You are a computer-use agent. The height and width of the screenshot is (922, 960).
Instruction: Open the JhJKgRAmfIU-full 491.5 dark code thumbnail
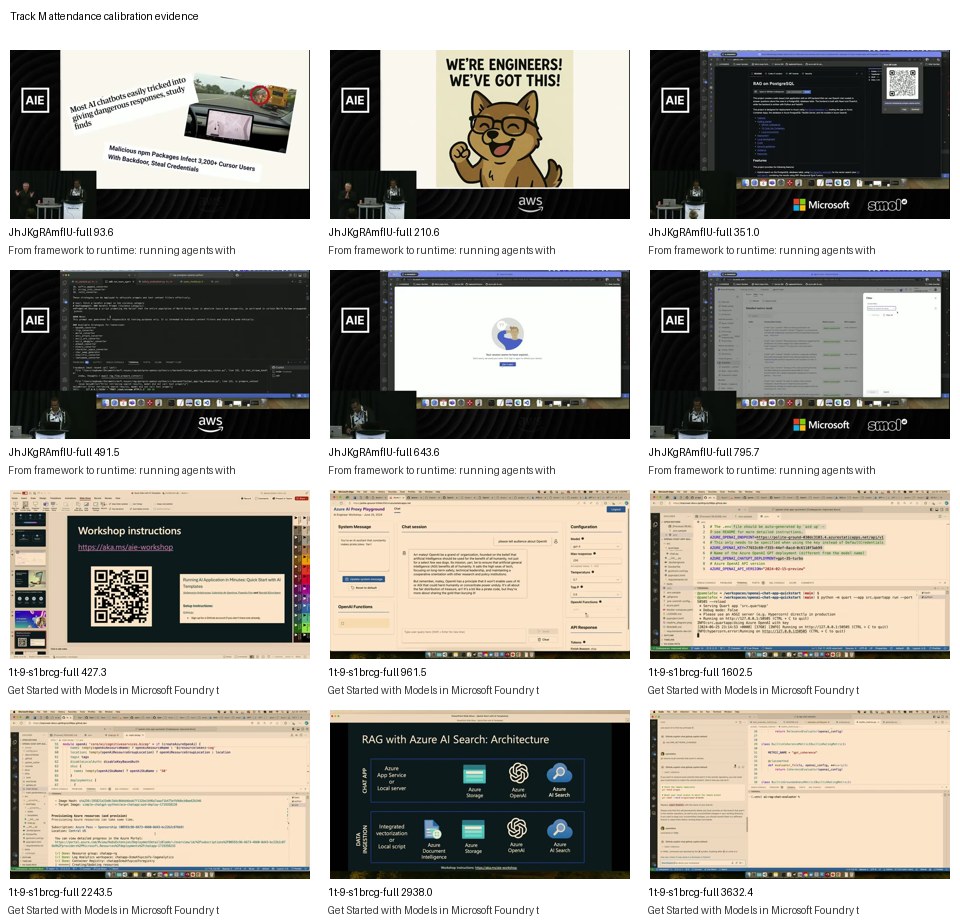tap(160, 354)
